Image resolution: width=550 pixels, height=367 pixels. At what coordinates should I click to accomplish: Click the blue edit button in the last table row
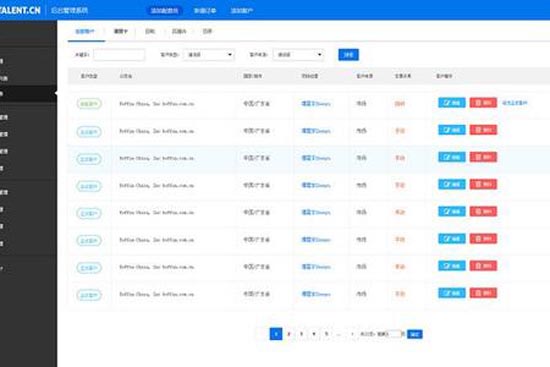[x=452, y=293]
